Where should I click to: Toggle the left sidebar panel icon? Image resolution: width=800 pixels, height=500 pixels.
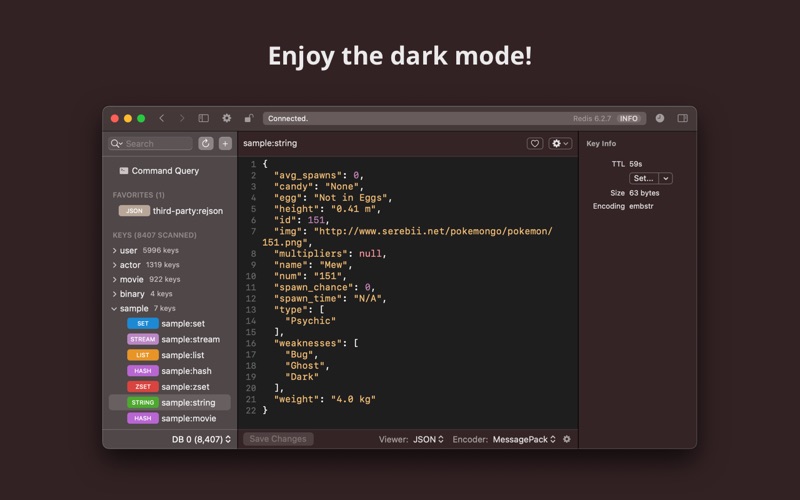pos(204,118)
